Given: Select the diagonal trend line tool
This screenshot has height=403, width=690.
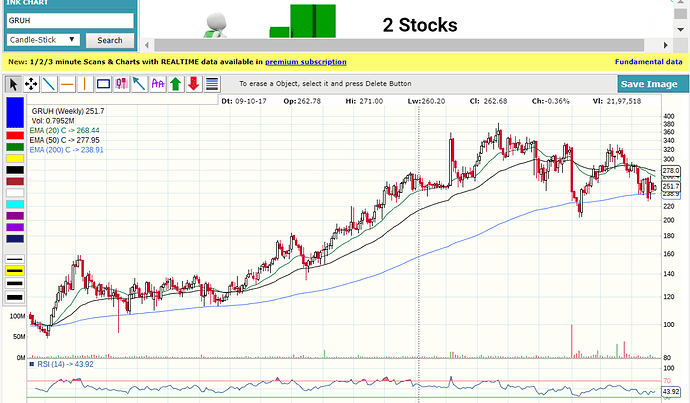Looking at the screenshot, I should coord(49,84).
